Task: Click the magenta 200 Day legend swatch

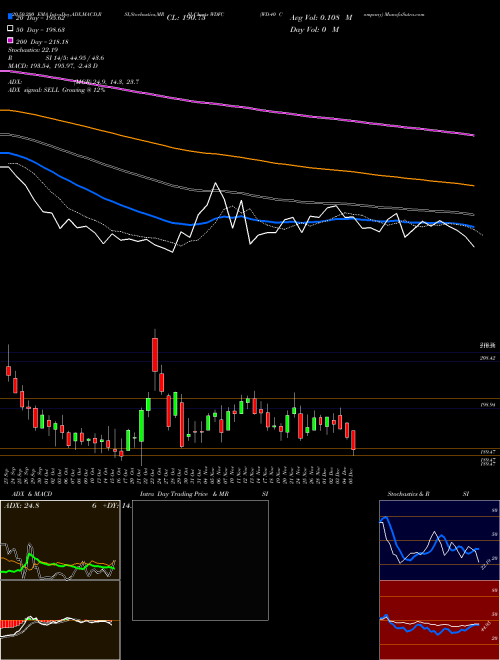Action: (x=10, y=41)
